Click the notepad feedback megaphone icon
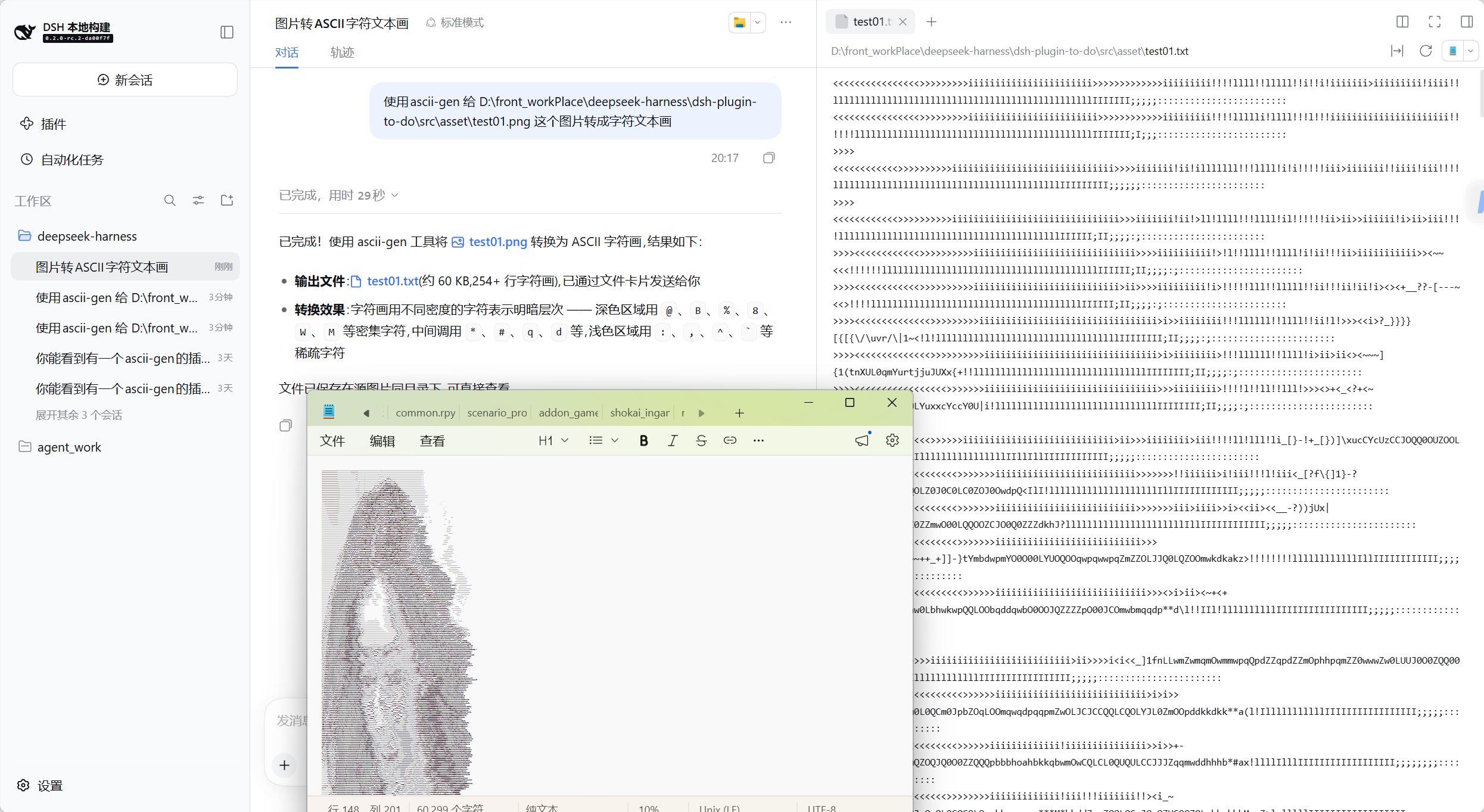This screenshot has height=812, width=1484. tap(862, 441)
